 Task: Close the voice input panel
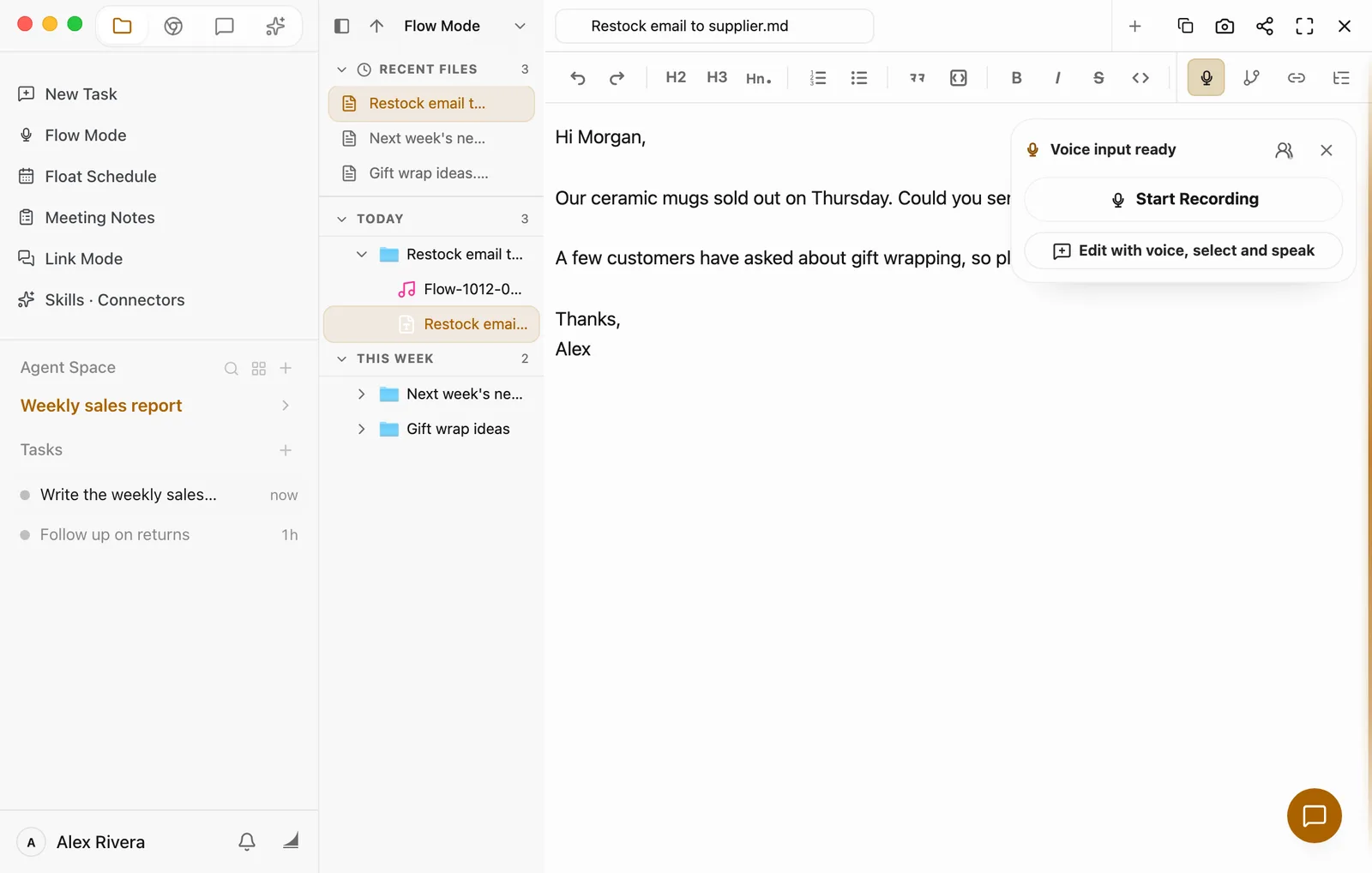coord(1326,150)
